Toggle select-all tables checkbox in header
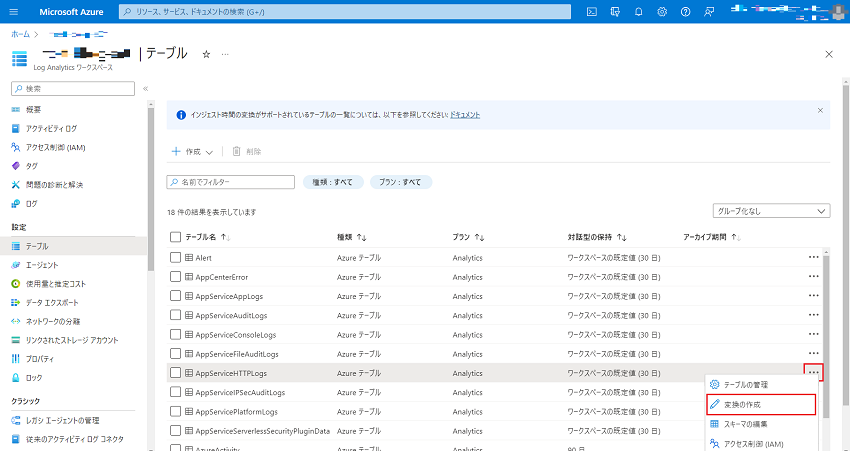Screen dimensions: 850x451 [x=175, y=237]
